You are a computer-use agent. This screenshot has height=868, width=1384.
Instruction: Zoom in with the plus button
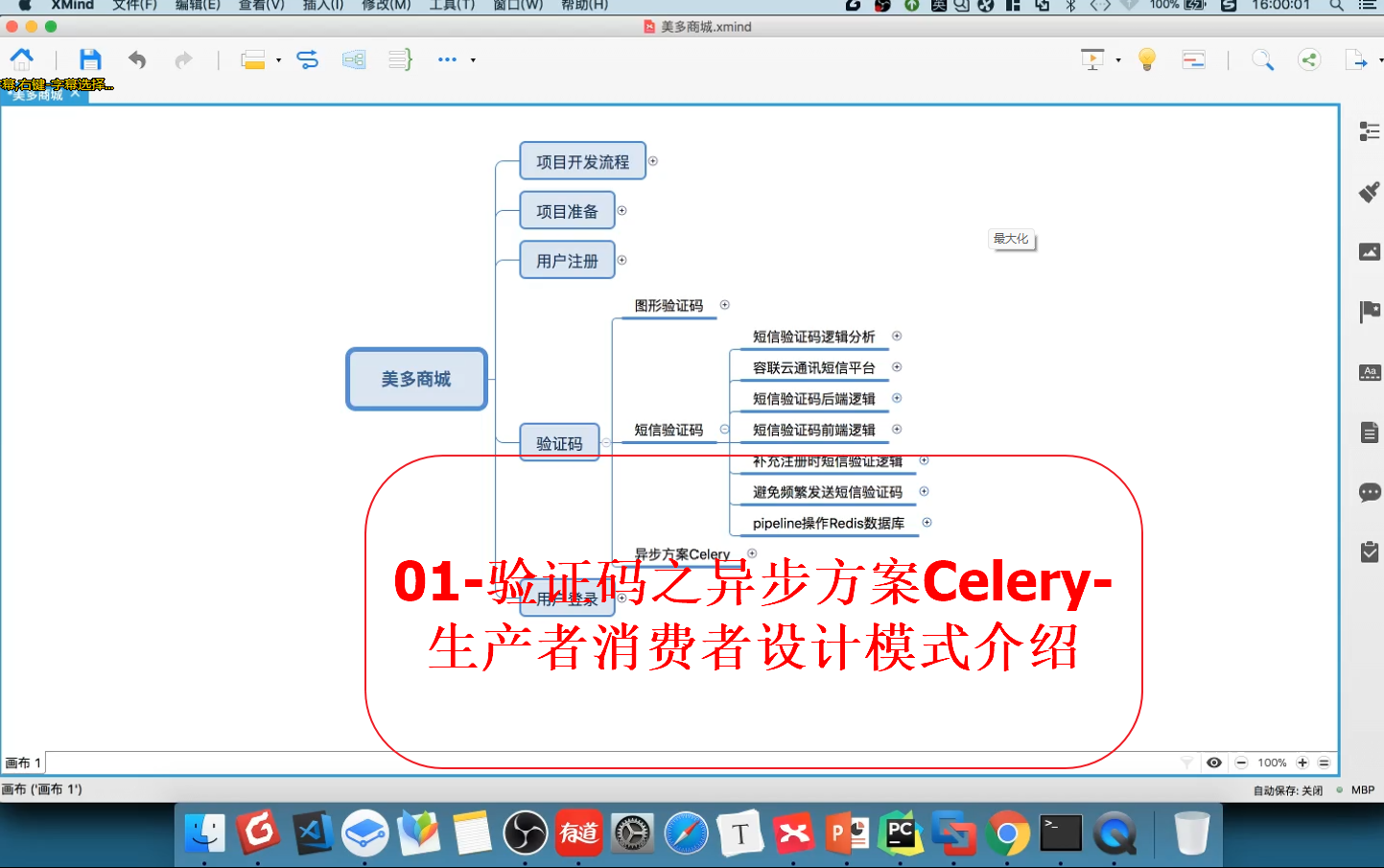[x=1302, y=762]
